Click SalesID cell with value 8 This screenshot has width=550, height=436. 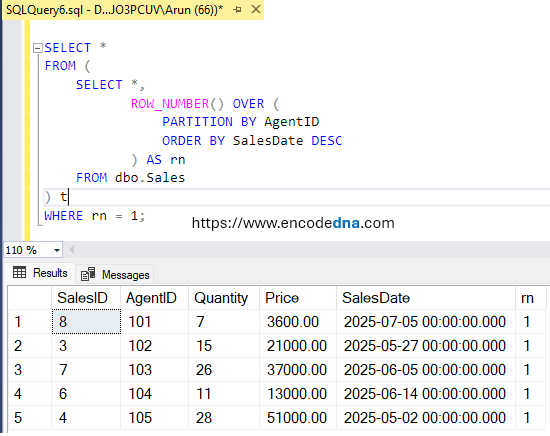pos(86,322)
